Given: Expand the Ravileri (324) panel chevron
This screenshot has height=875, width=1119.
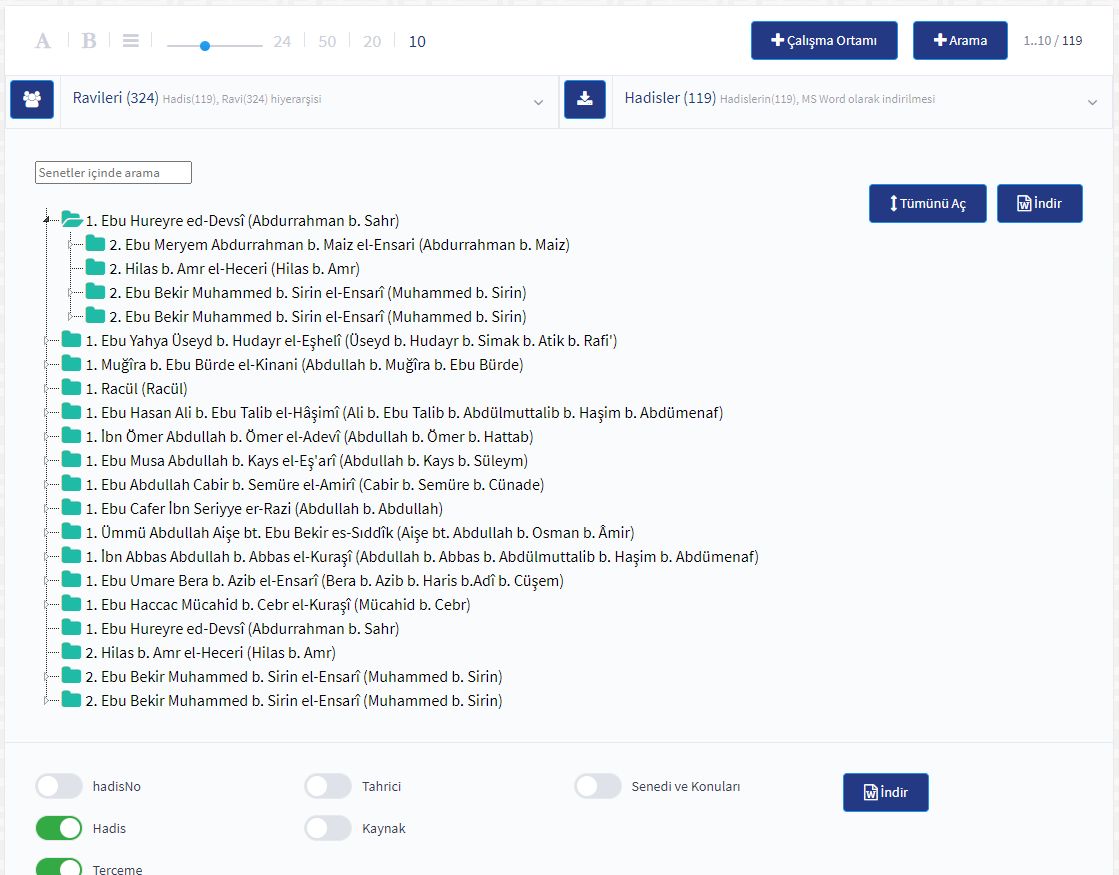Looking at the screenshot, I should click(538, 102).
